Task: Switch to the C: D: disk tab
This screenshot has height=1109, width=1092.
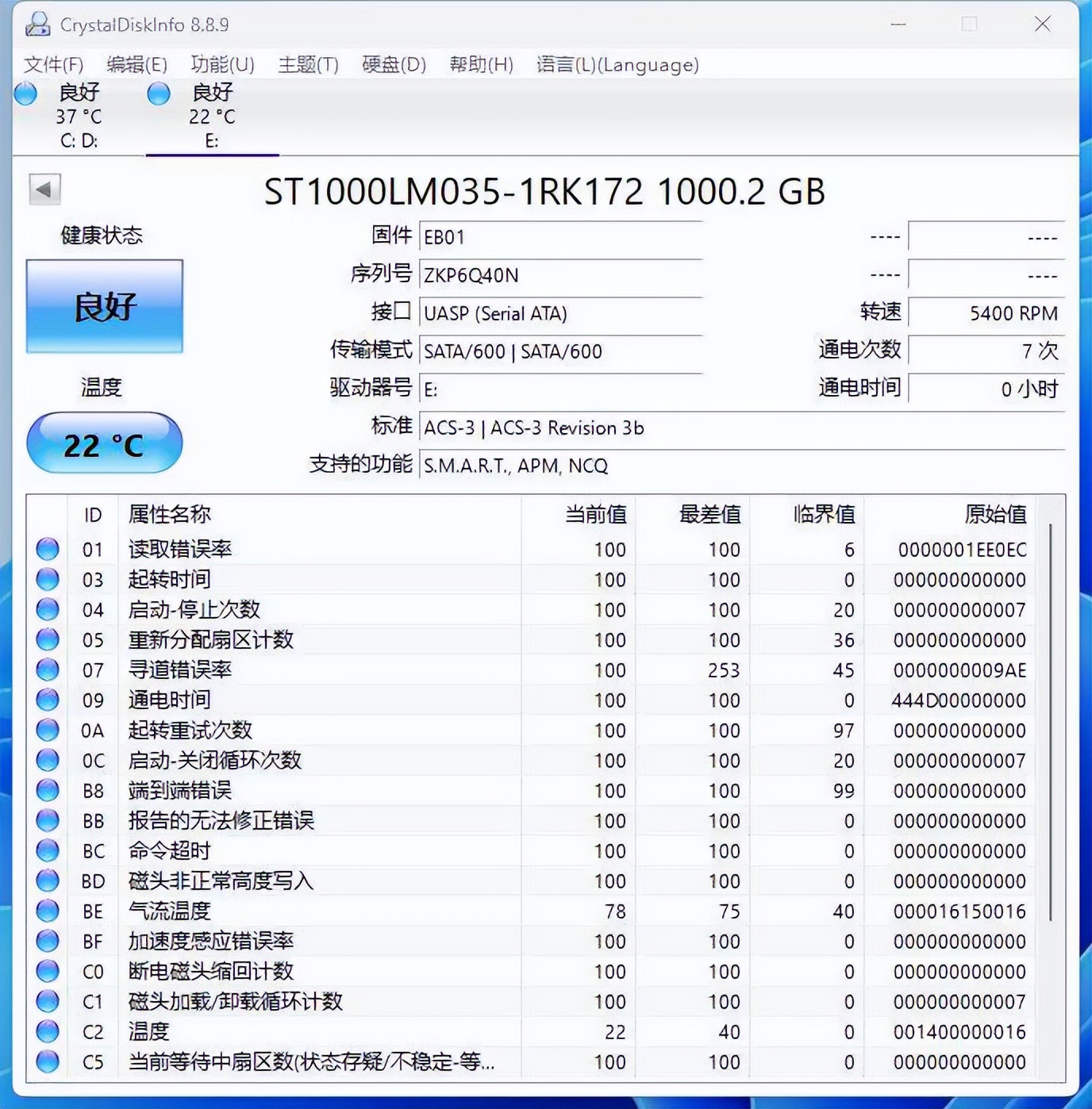Action: pyautogui.click(x=79, y=117)
